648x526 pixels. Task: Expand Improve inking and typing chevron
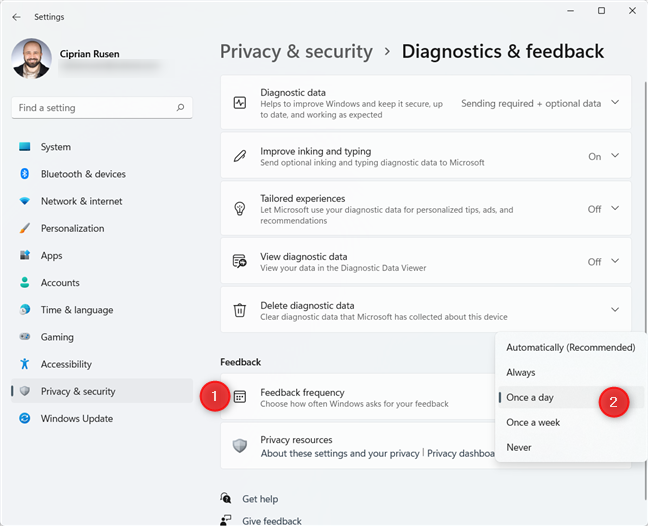[615, 155]
